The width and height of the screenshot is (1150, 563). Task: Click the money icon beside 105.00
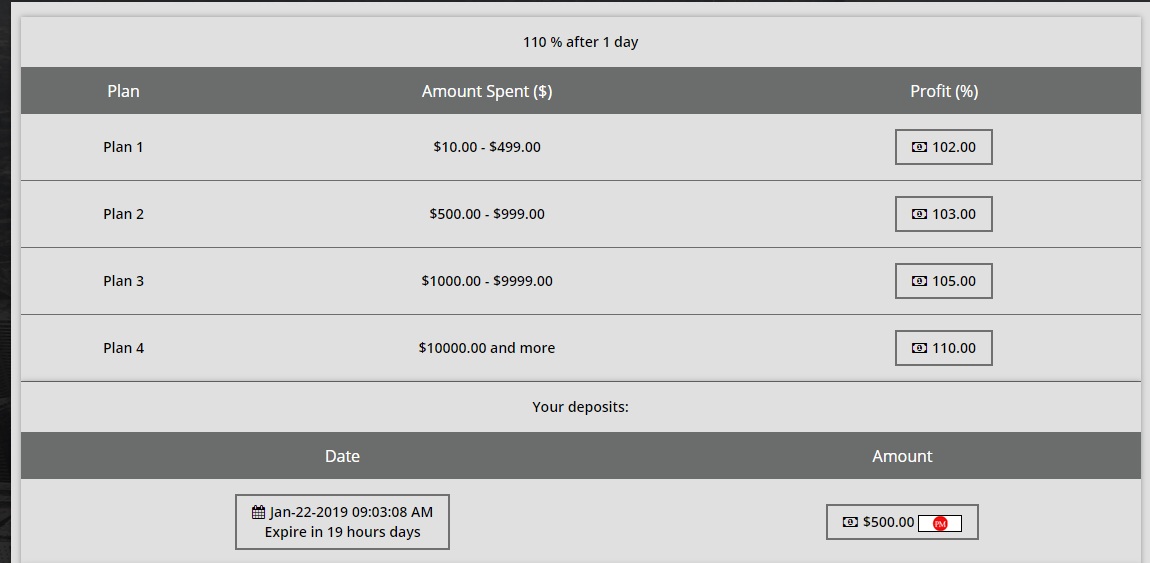[x=919, y=281]
